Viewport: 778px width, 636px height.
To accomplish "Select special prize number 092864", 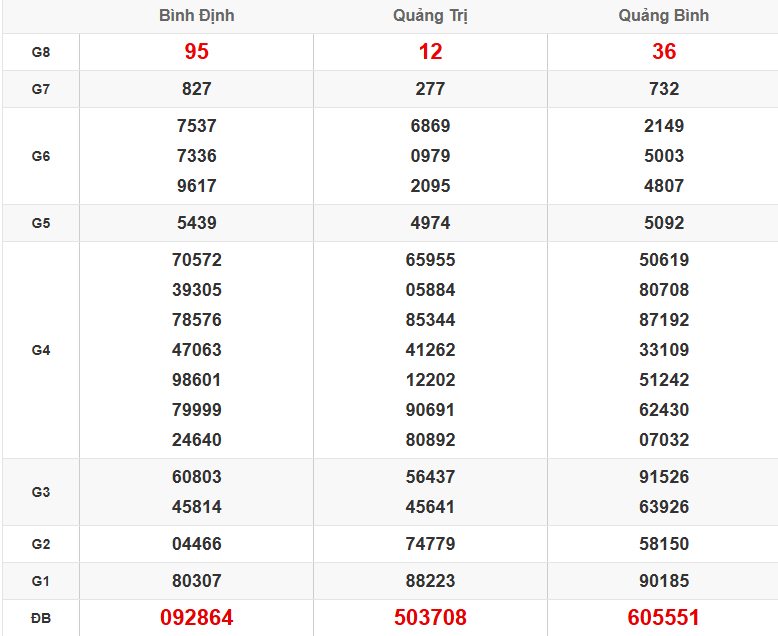I will [x=197, y=618].
